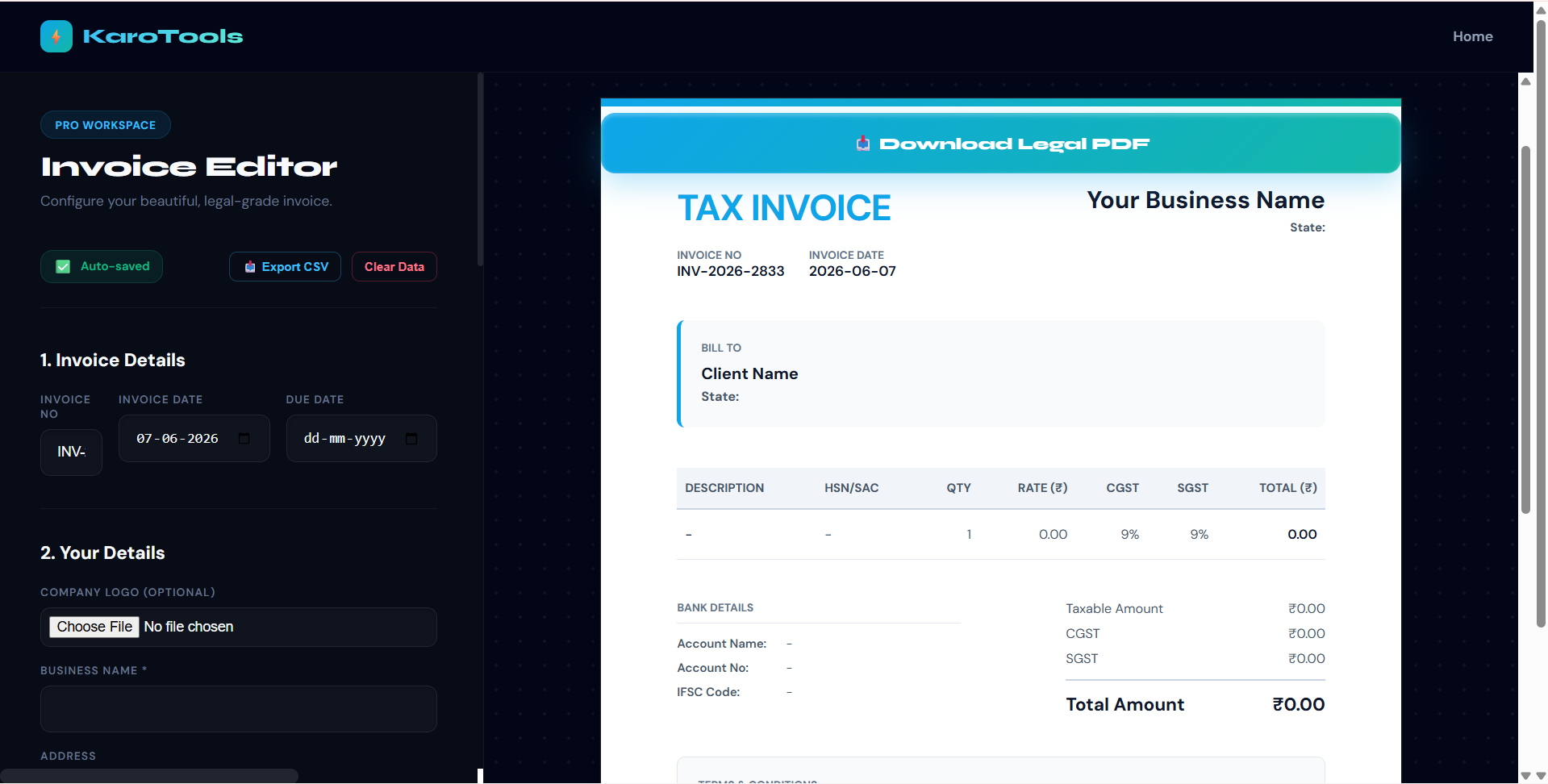This screenshot has height=784, width=1548.
Task: Focus the Due Date dd-mm-yyyy field
Action: [361, 438]
